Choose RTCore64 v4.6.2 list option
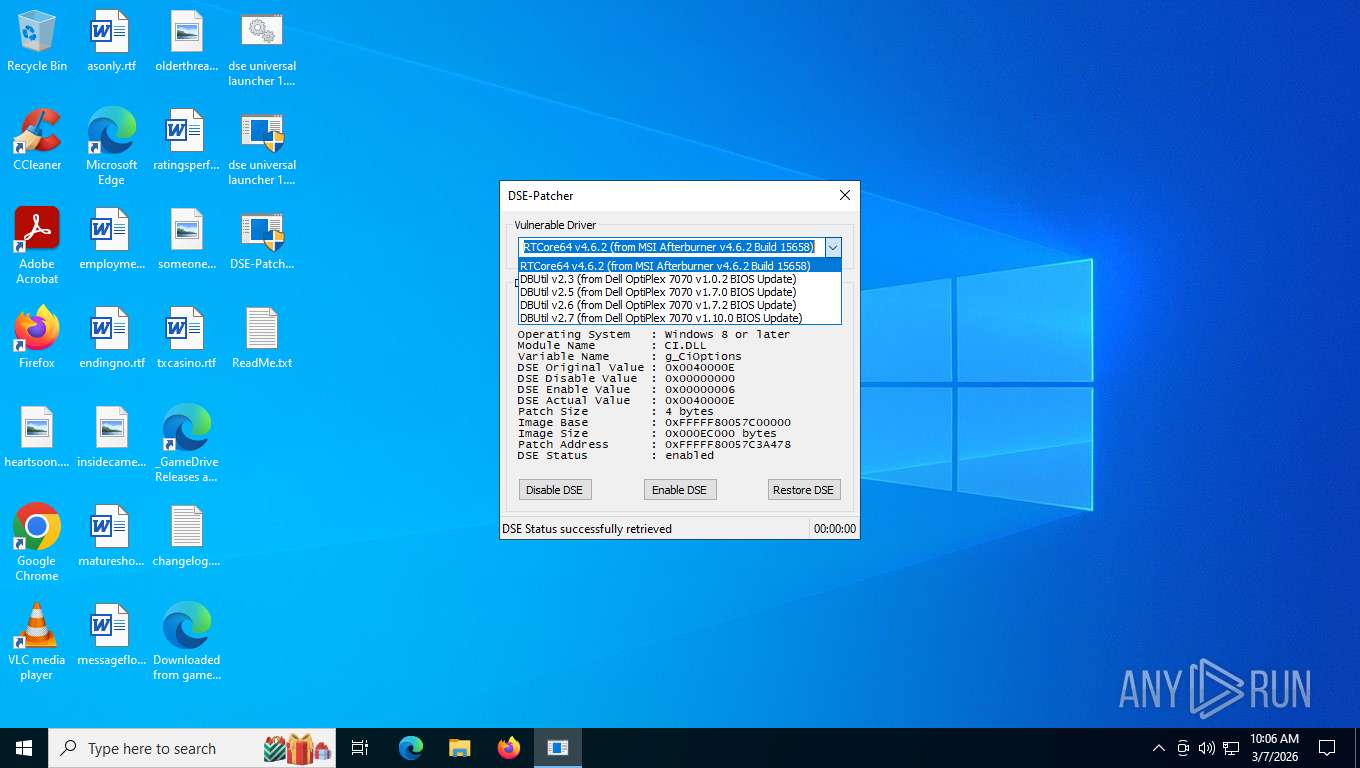Viewport: 1360px width, 768px height. (x=680, y=266)
